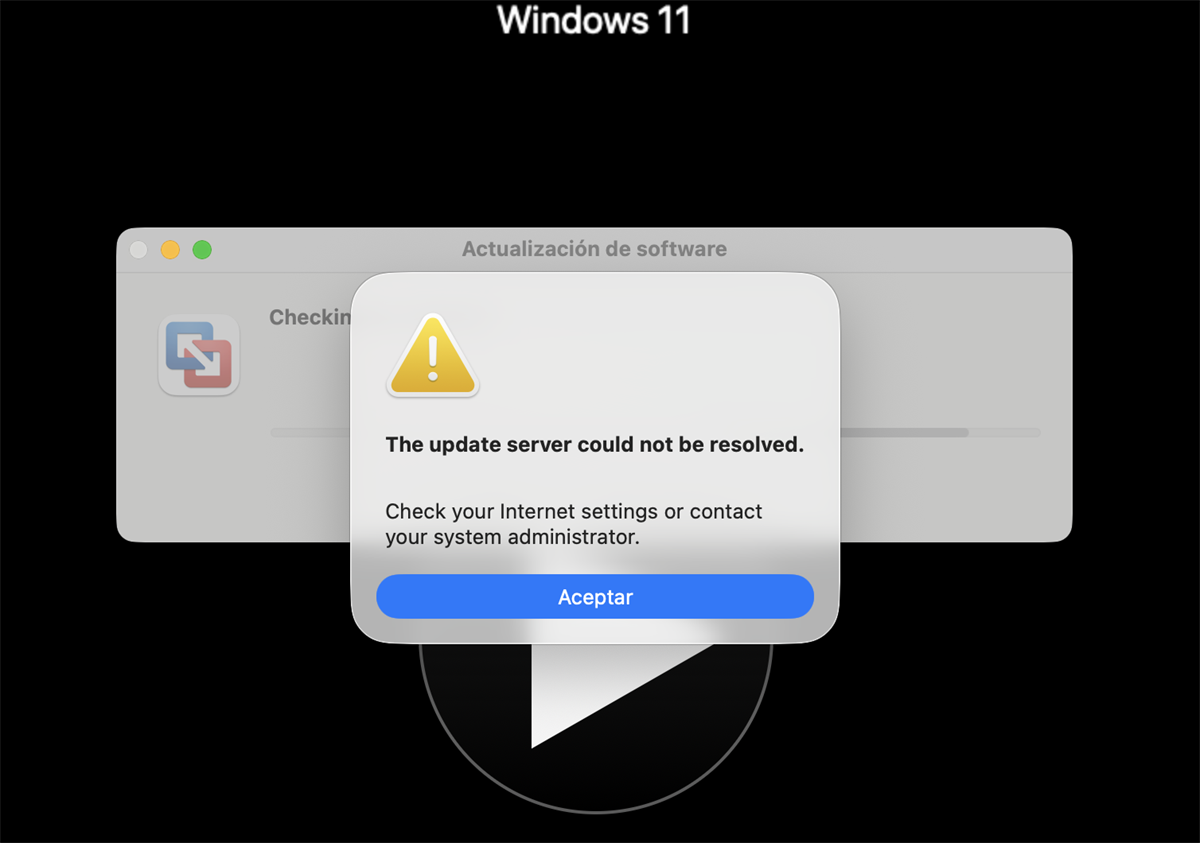Select the 'update server could not be resolved' heading
Screen dimensions: 1200x843
click(x=595, y=445)
